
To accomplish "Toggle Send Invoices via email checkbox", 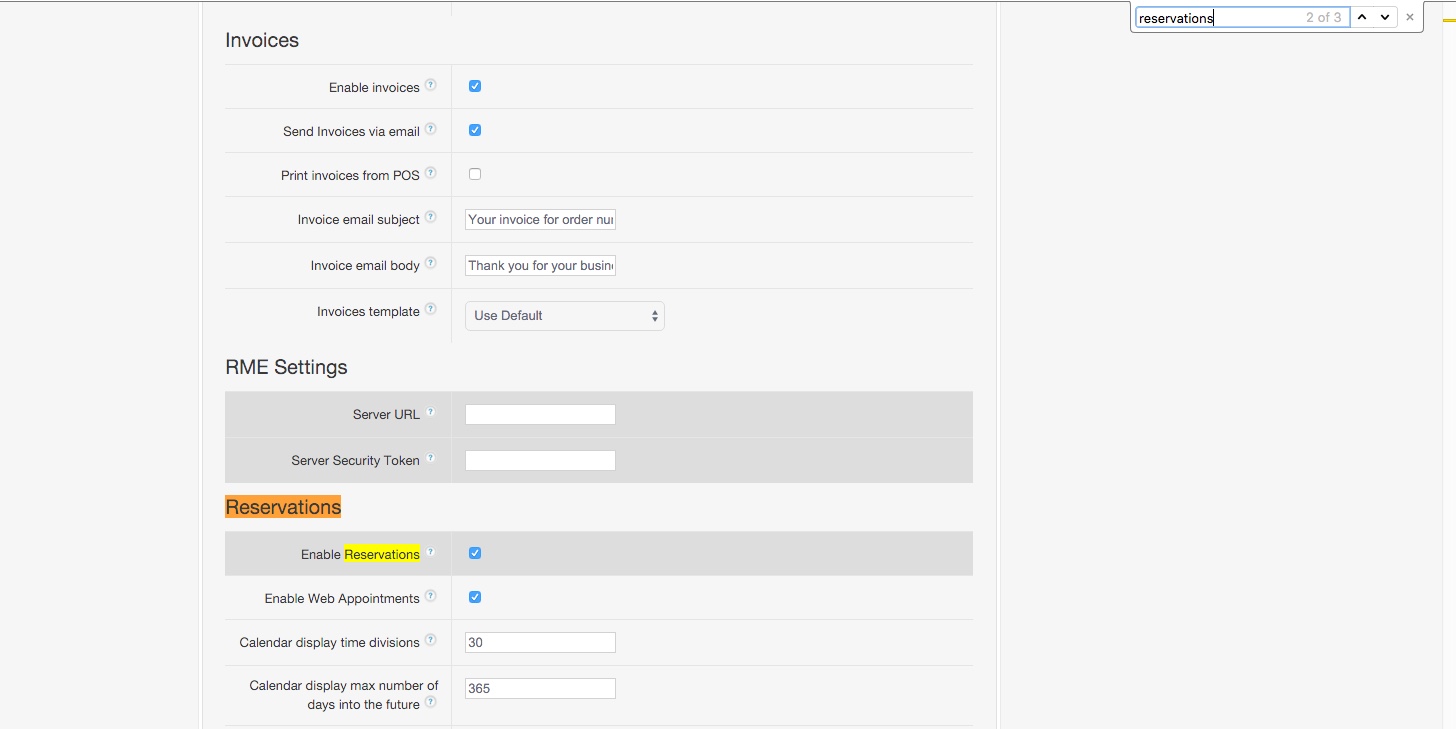I will click(475, 130).
